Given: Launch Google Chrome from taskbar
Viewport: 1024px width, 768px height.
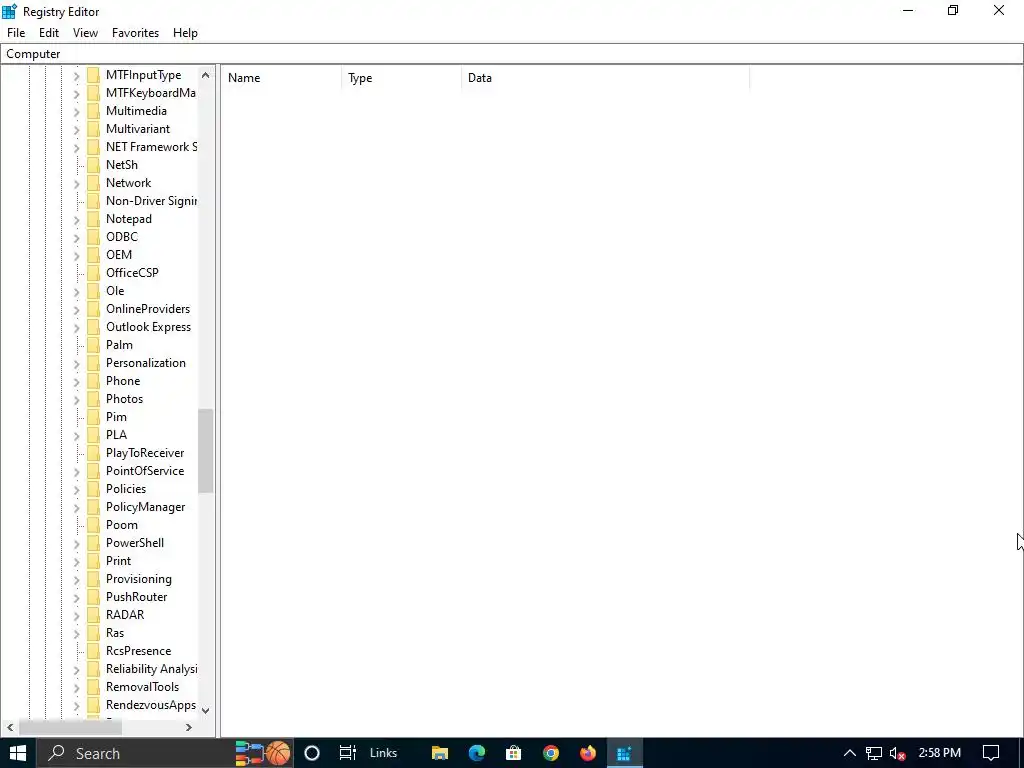Looking at the screenshot, I should [x=551, y=753].
